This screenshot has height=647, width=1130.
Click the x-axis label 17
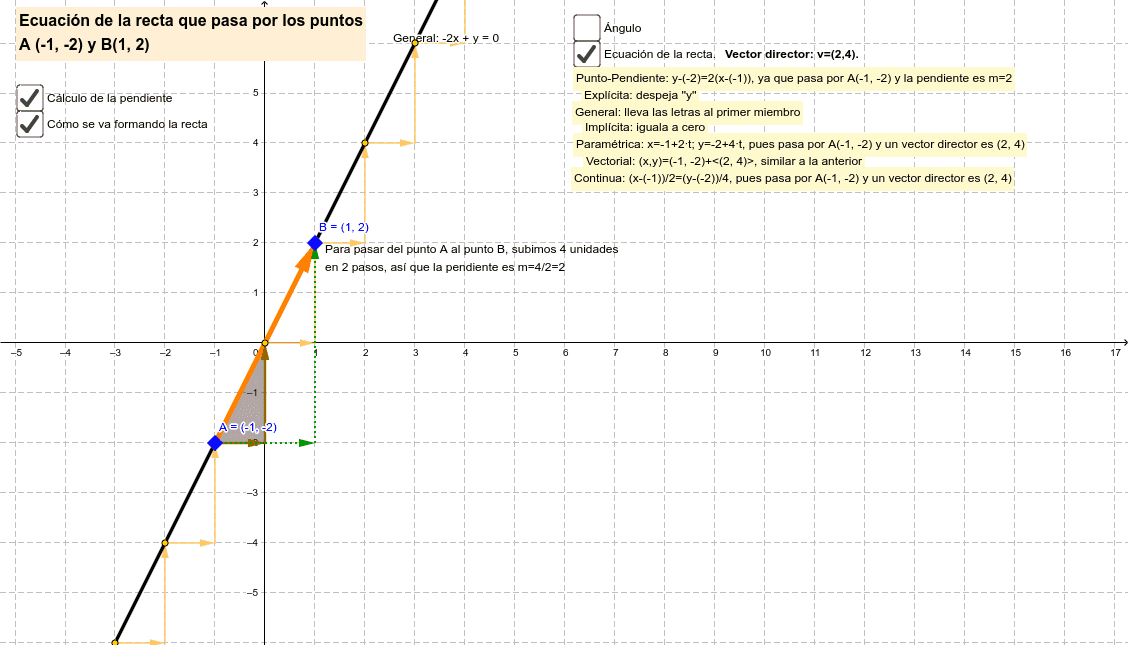tap(1116, 353)
